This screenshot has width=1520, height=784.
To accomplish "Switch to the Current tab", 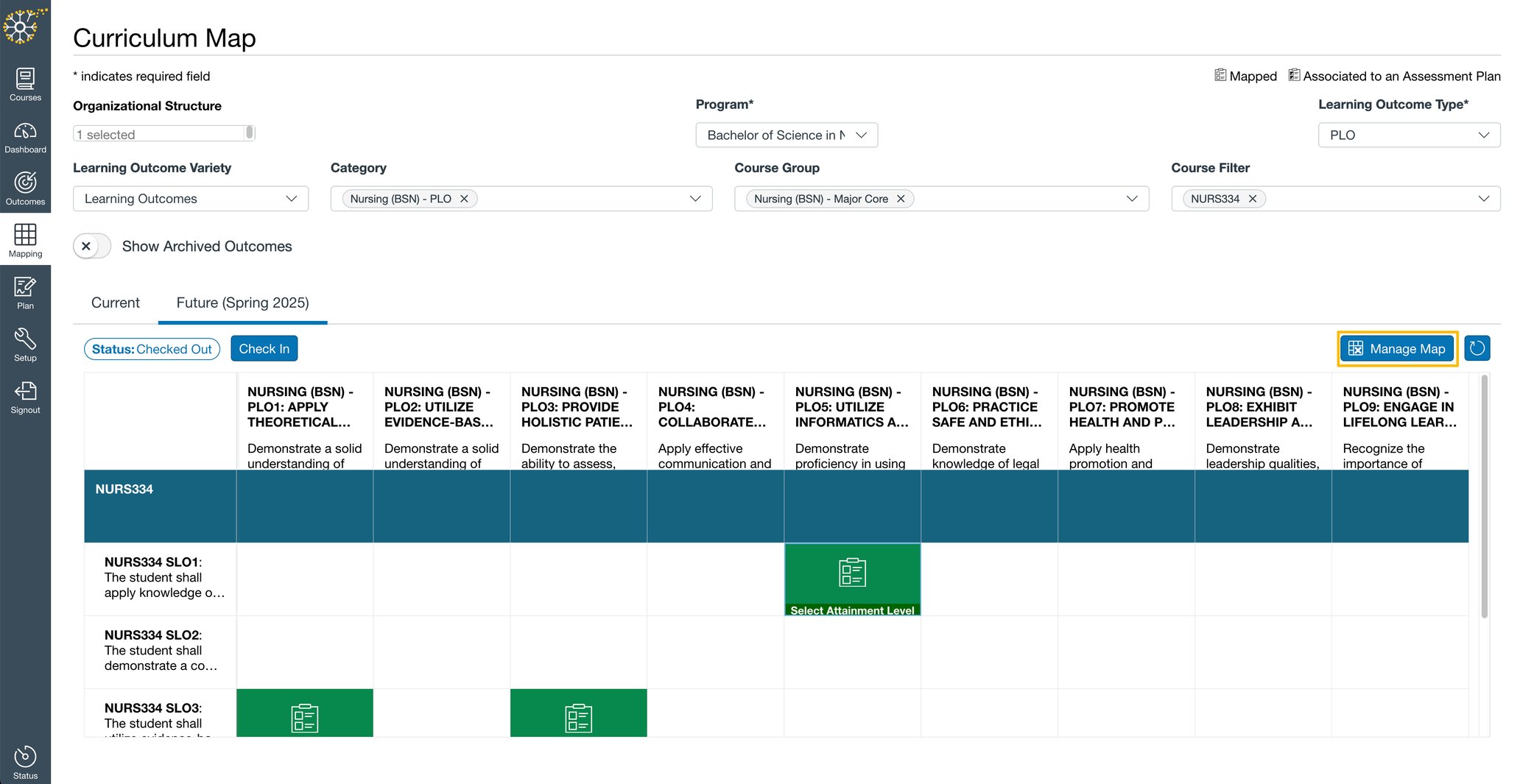I will 115,303.
